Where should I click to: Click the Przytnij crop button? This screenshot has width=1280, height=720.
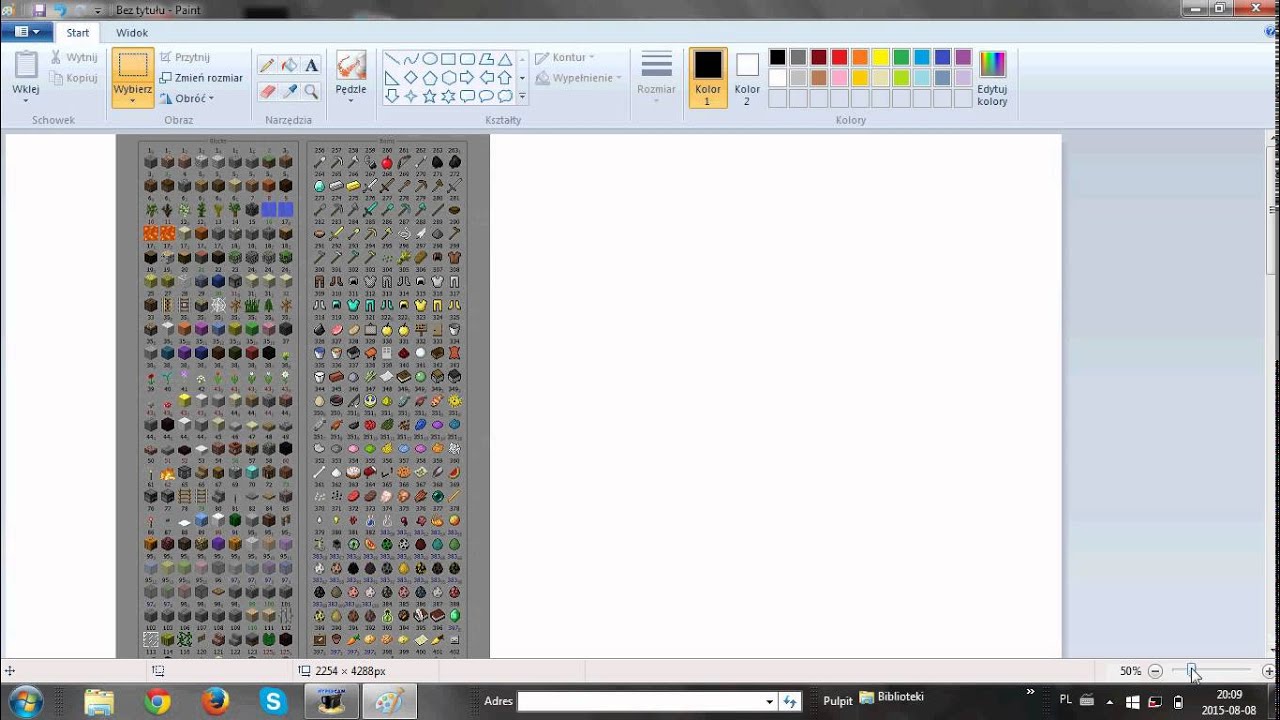coord(185,58)
